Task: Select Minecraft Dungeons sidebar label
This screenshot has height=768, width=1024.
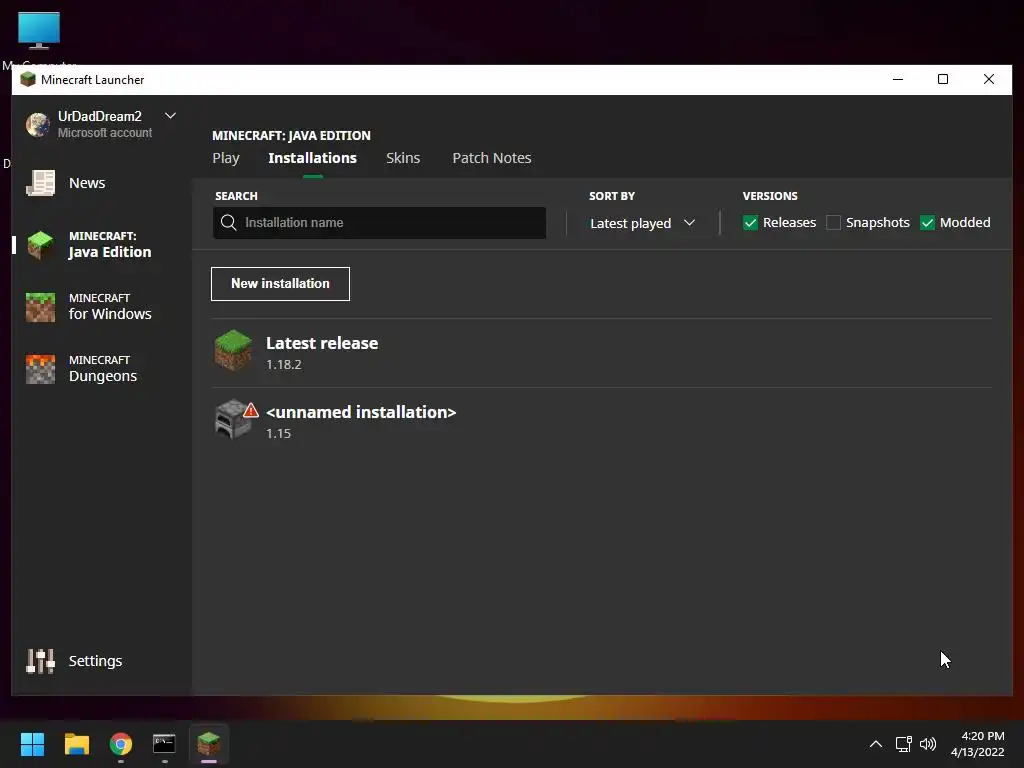Action: [103, 369]
